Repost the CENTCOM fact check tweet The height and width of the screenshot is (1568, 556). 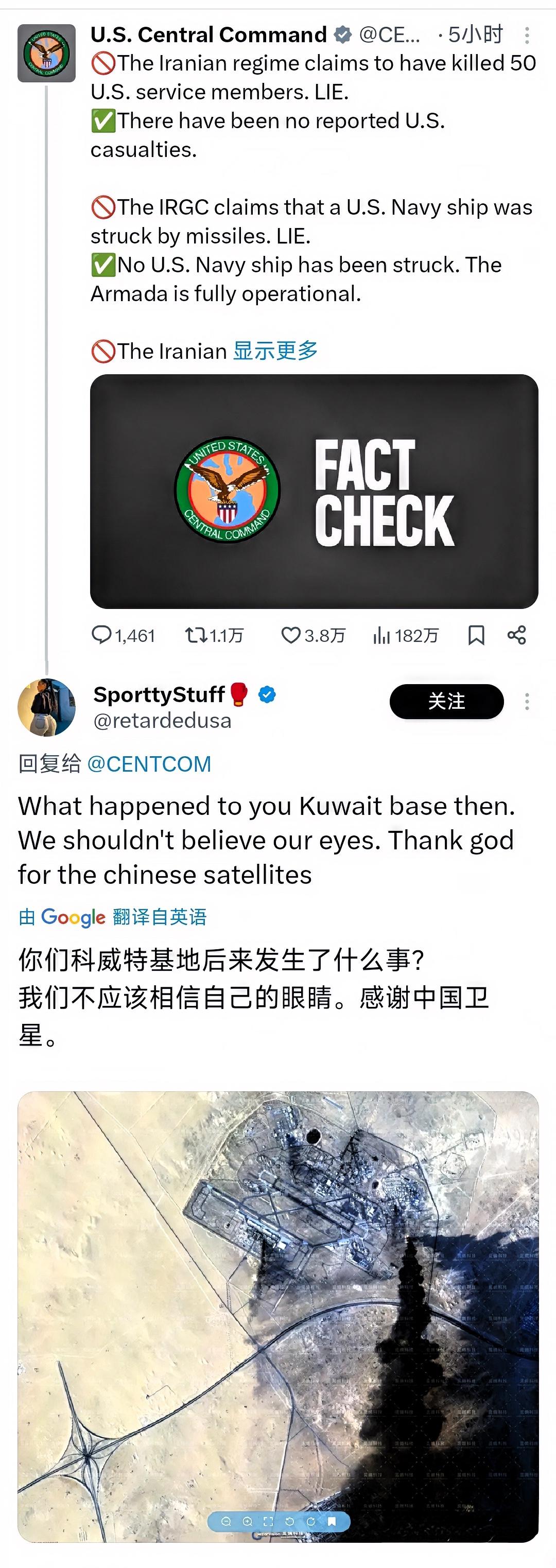point(214,635)
